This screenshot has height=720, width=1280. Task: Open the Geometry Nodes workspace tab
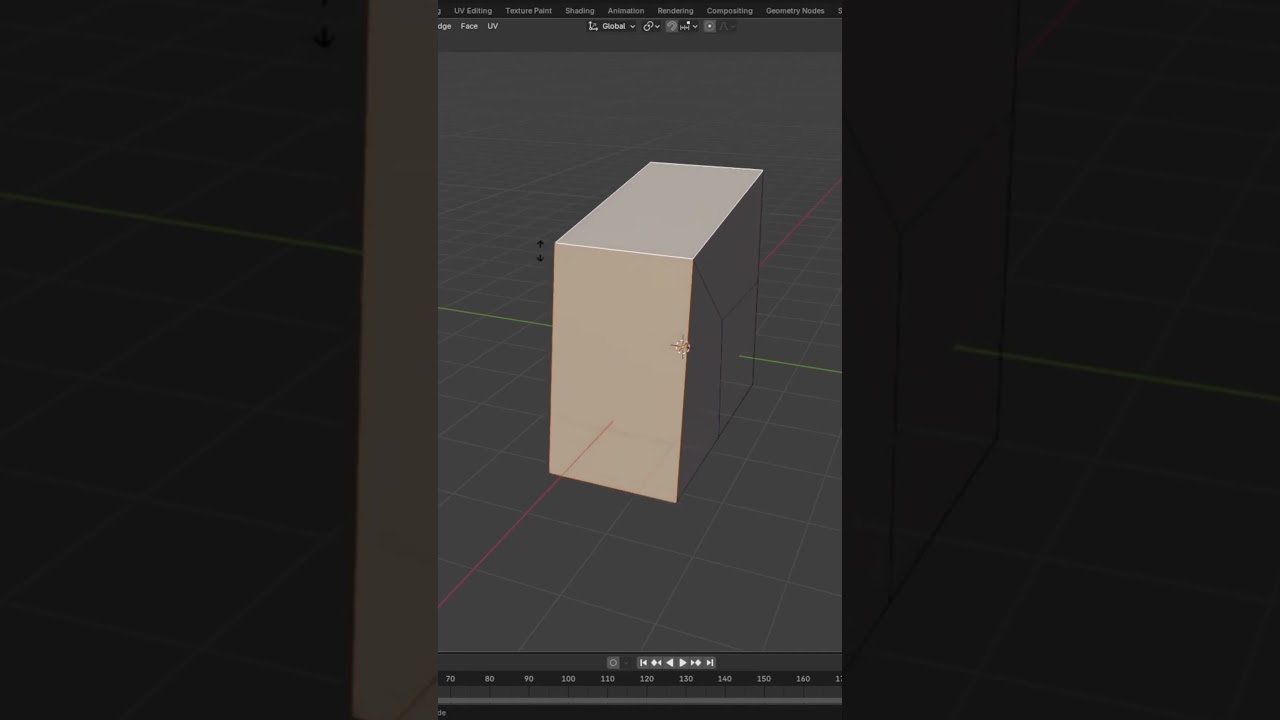tap(795, 11)
